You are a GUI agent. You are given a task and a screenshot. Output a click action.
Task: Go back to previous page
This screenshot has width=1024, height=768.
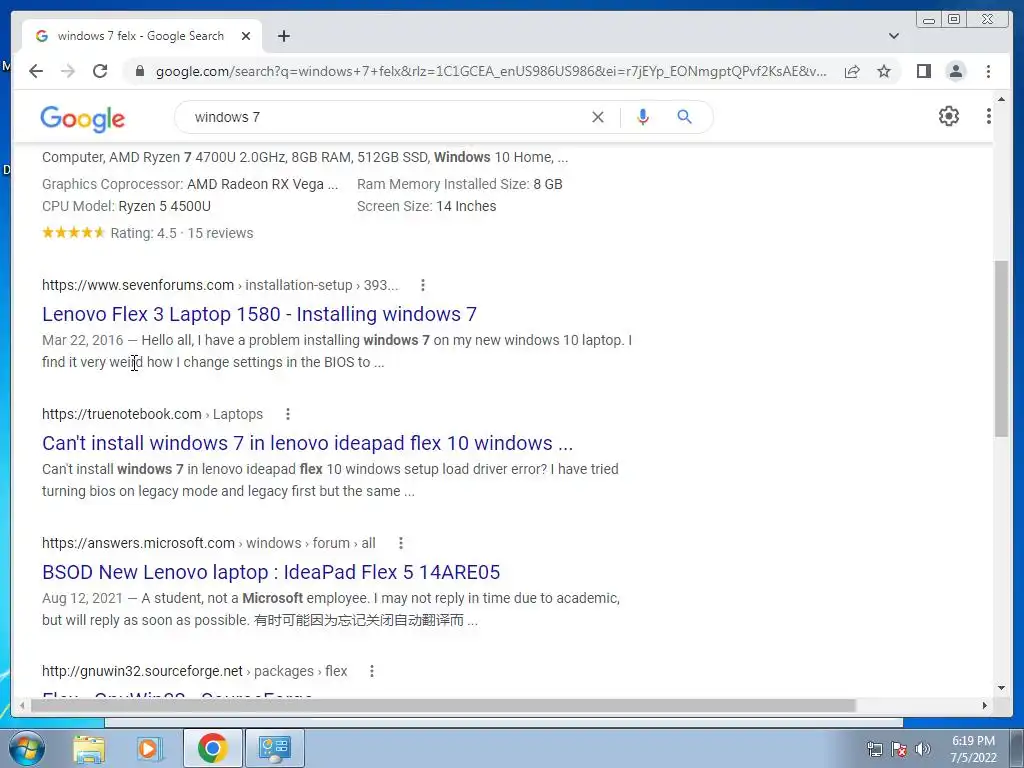(36, 71)
